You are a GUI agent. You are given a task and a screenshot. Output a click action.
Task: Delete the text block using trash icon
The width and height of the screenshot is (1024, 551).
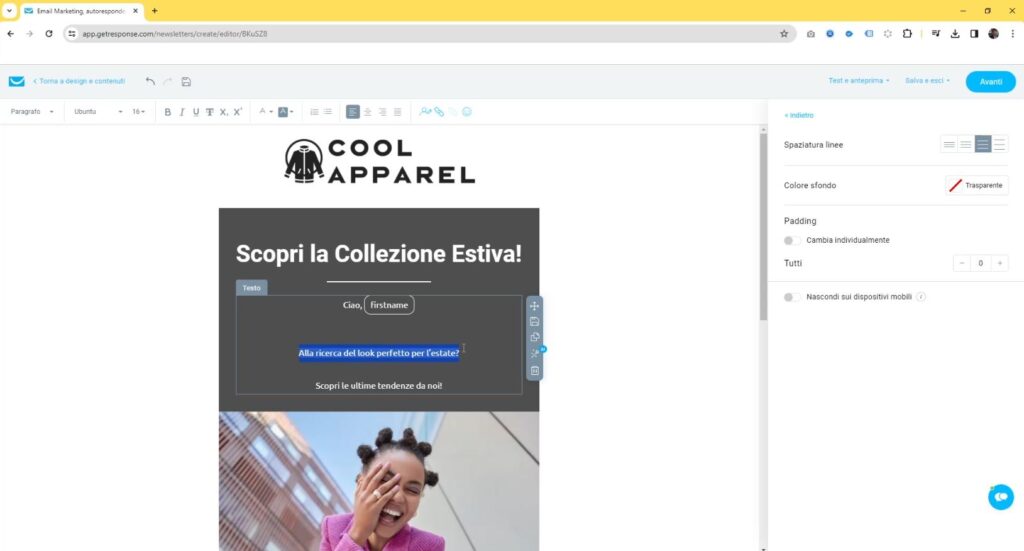(x=534, y=370)
